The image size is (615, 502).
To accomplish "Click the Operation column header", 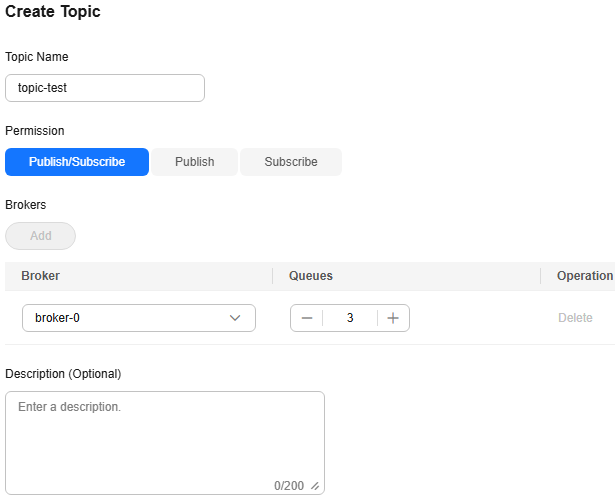I will [x=585, y=276].
